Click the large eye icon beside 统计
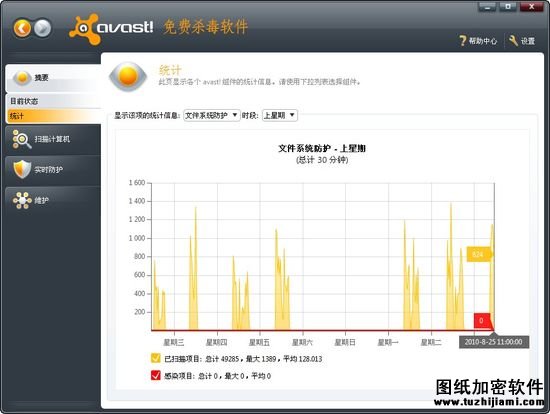The width and height of the screenshot is (550, 414). (x=128, y=76)
